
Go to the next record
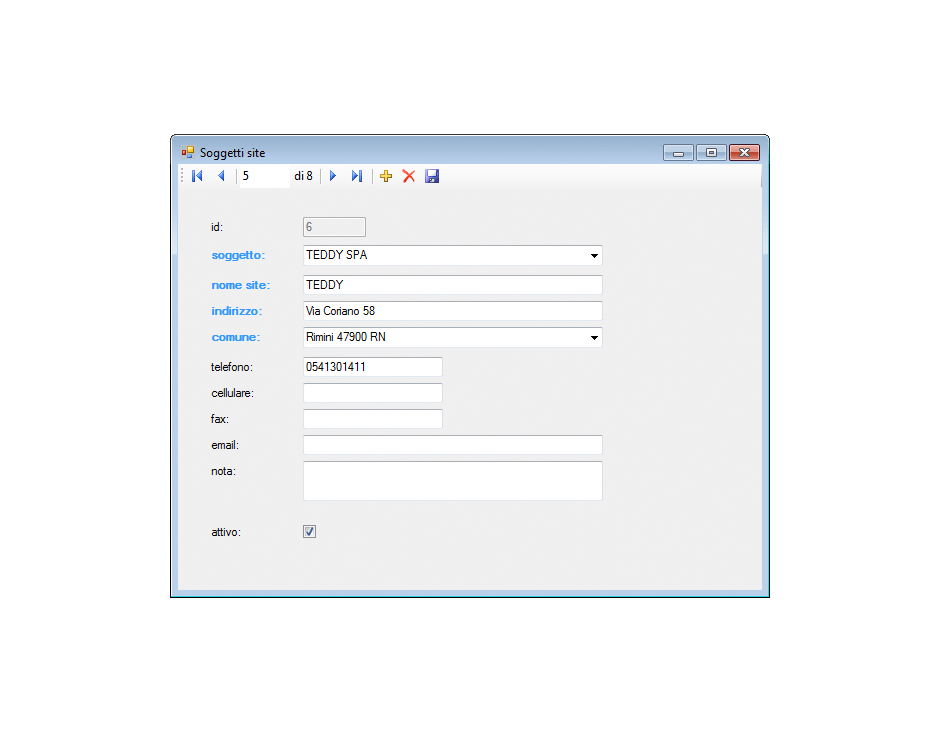[333, 176]
